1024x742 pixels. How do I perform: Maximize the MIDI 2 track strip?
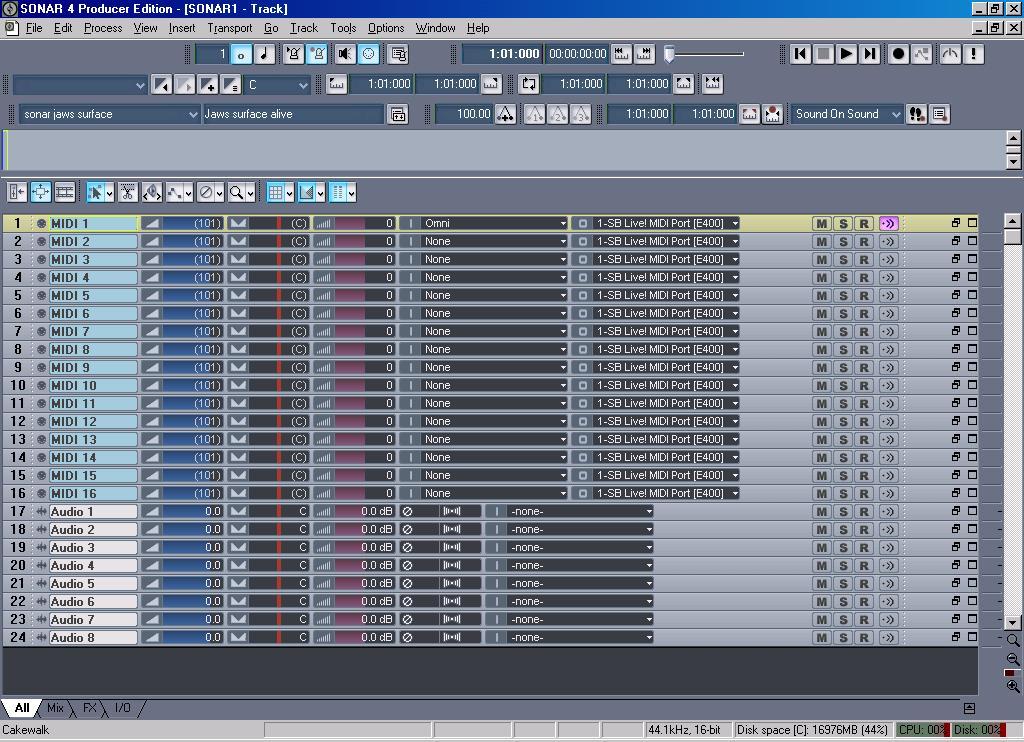pos(972,241)
